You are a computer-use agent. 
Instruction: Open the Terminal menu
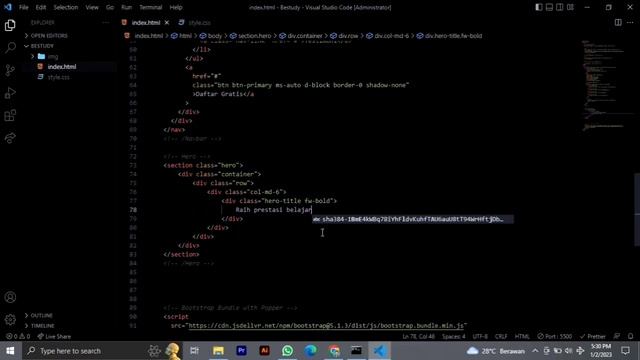click(151, 7)
